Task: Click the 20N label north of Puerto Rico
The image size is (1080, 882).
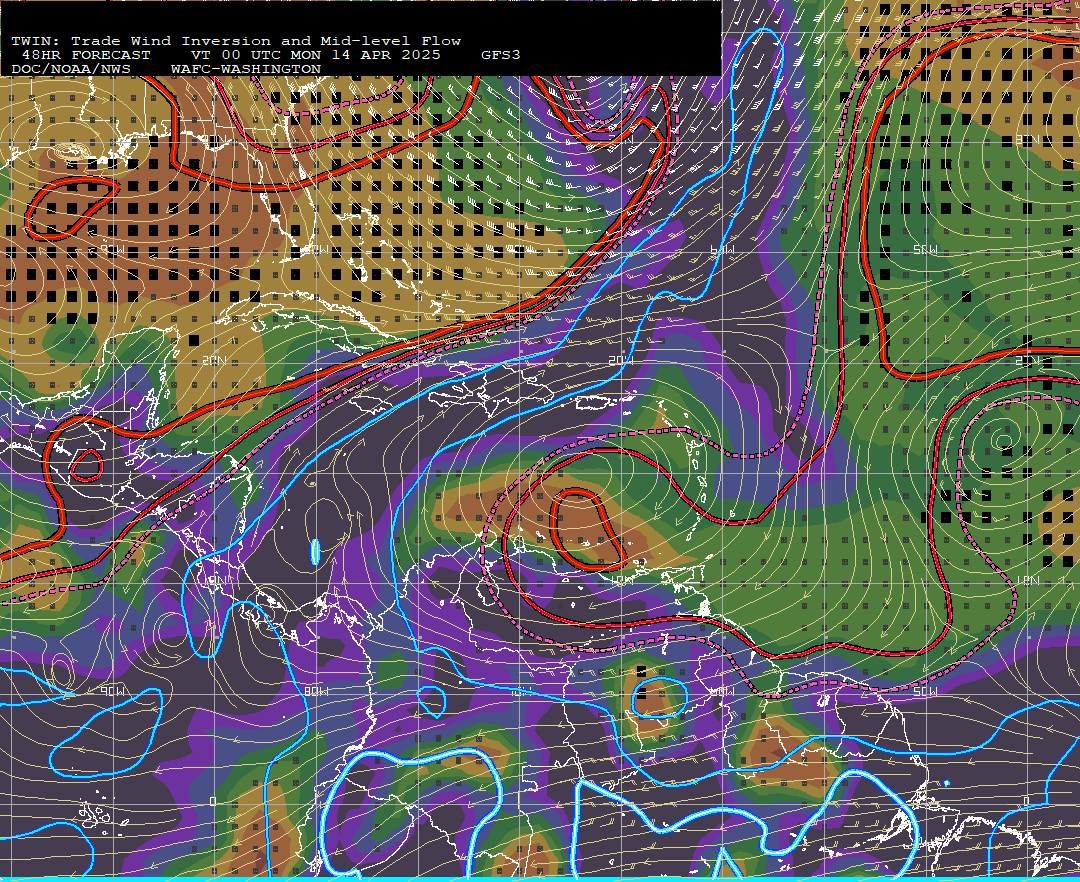Action: (621, 360)
